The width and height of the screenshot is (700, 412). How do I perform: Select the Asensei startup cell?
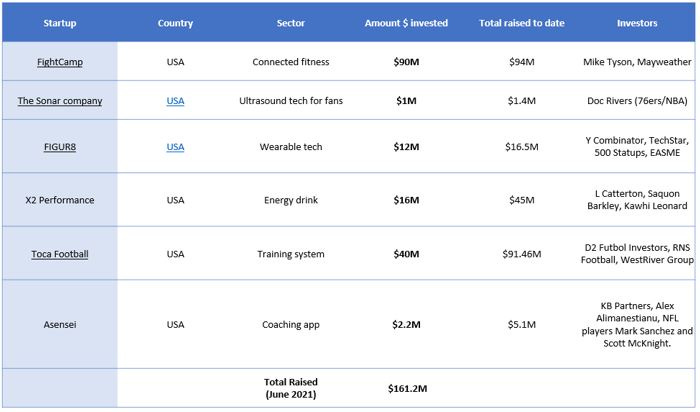click(60, 325)
